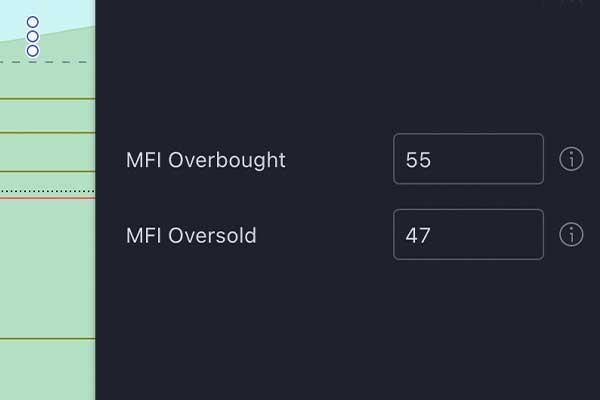The height and width of the screenshot is (400, 600).
Task: Open the info tooltip for MFI Oversold
Action: tap(571, 235)
